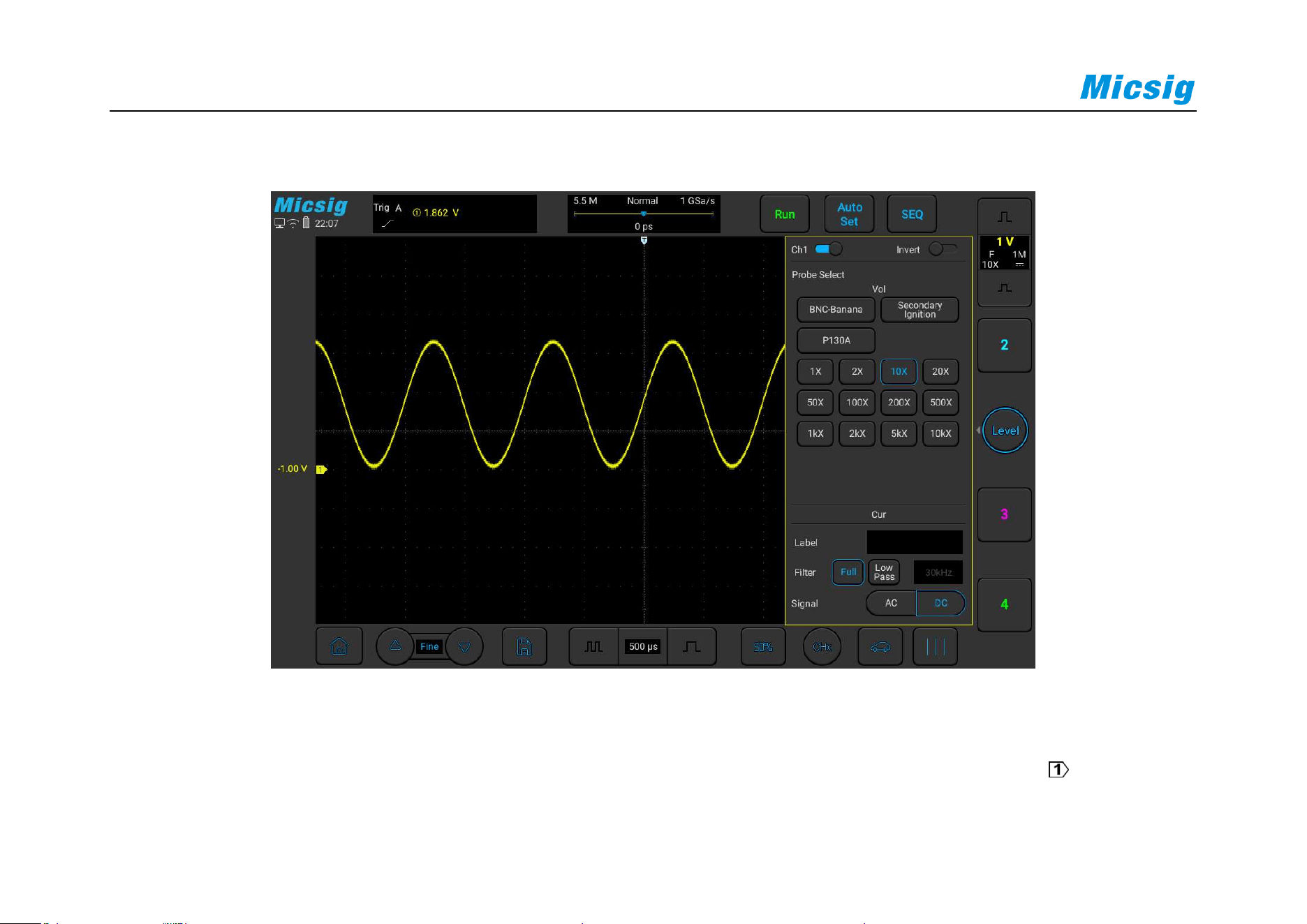This screenshot has height=924, width=1307.
Task: Open the Trig A trigger info box
Action: point(455,214)
